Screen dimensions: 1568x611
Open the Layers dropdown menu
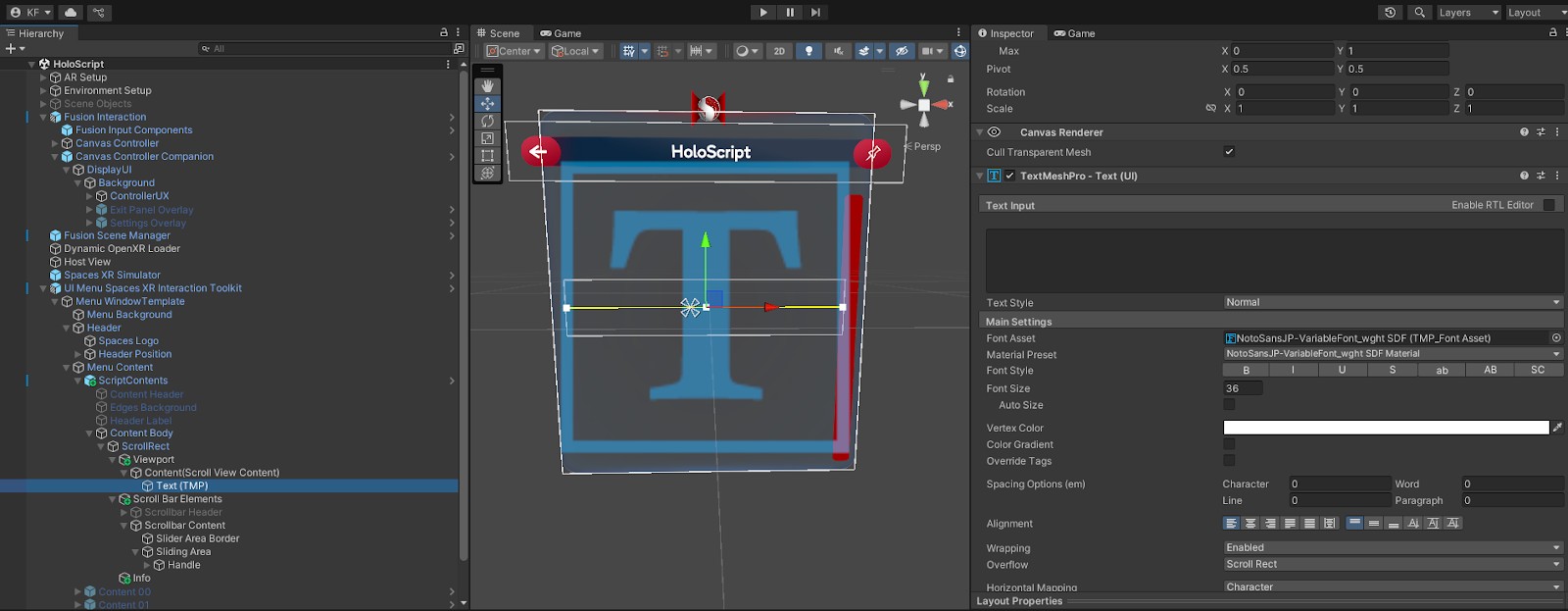tap(1467, 13)
